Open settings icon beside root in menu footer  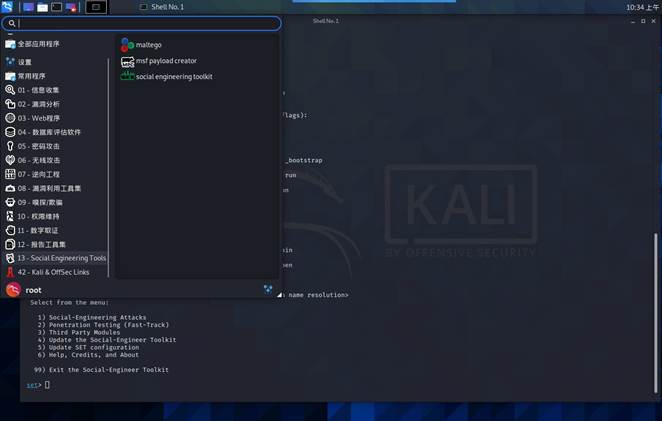pyautogui.click(x=268, y=289)
